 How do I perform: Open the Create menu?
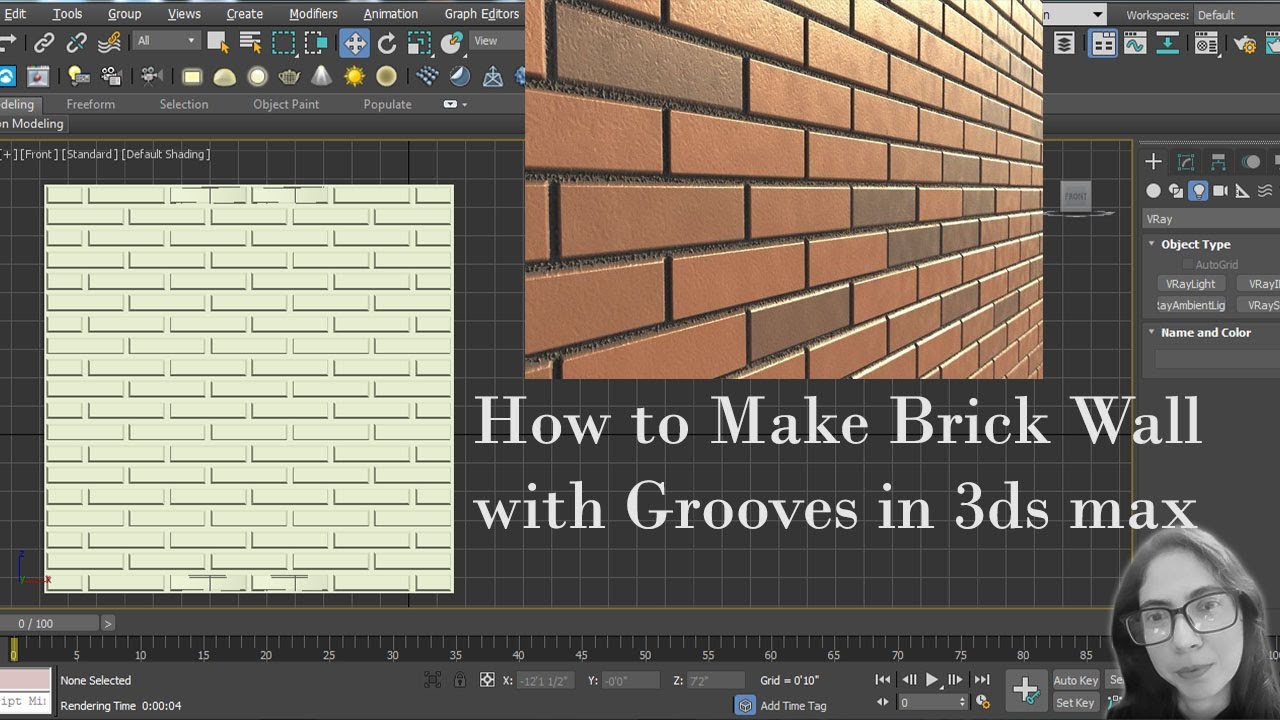pyautogui.click(x=244, y=14)
